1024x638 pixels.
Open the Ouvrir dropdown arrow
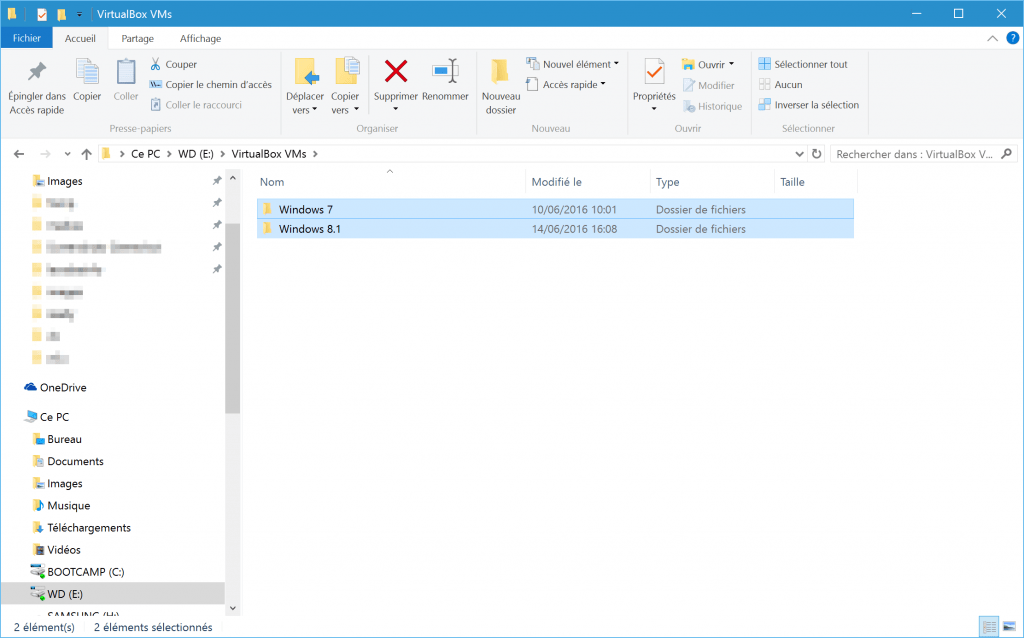click(x=731, y=64)
